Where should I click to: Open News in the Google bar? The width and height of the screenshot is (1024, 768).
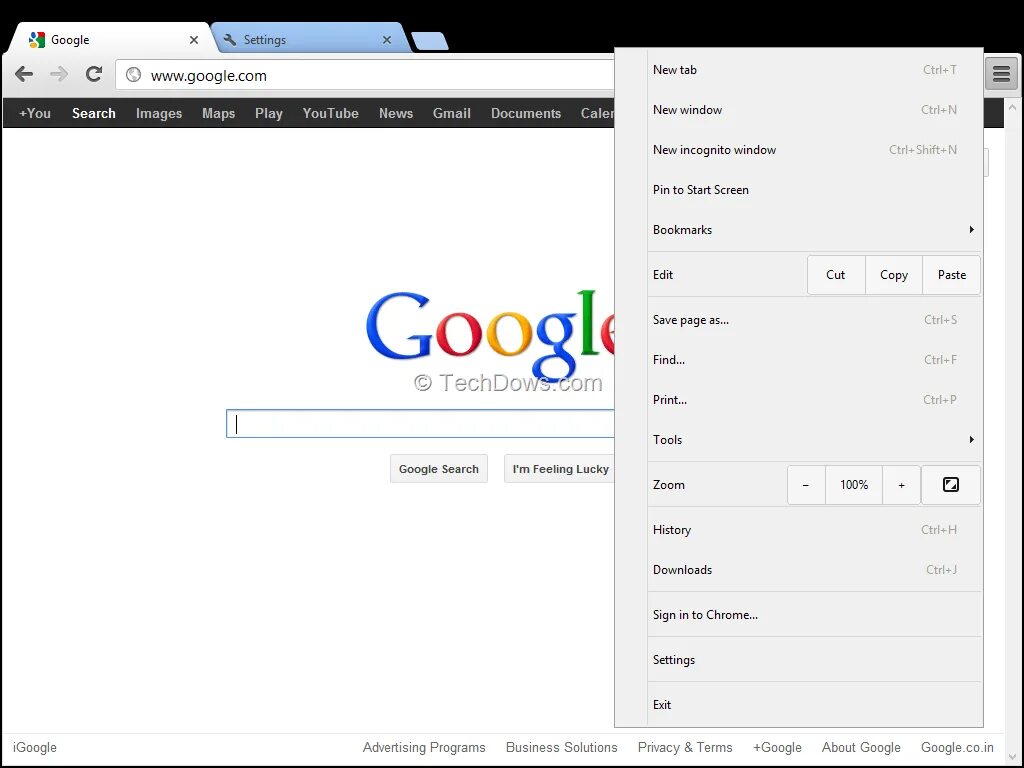396,113
